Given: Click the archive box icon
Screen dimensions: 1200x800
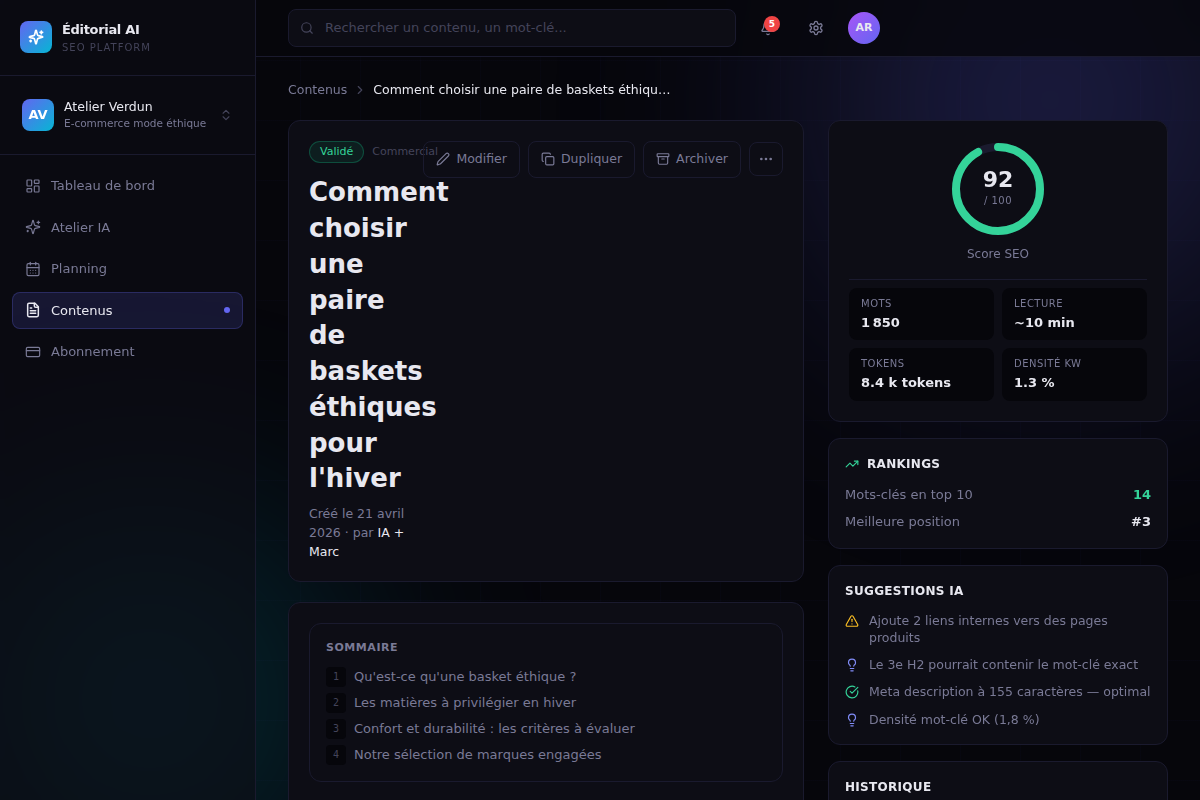Looking at the screenshot, I should click(x=663, y=159).
